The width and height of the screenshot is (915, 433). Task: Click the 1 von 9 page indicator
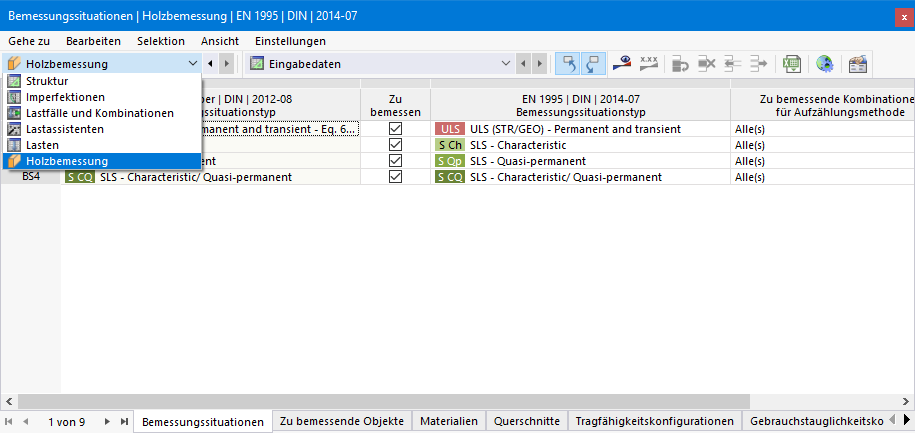point(67,421)
